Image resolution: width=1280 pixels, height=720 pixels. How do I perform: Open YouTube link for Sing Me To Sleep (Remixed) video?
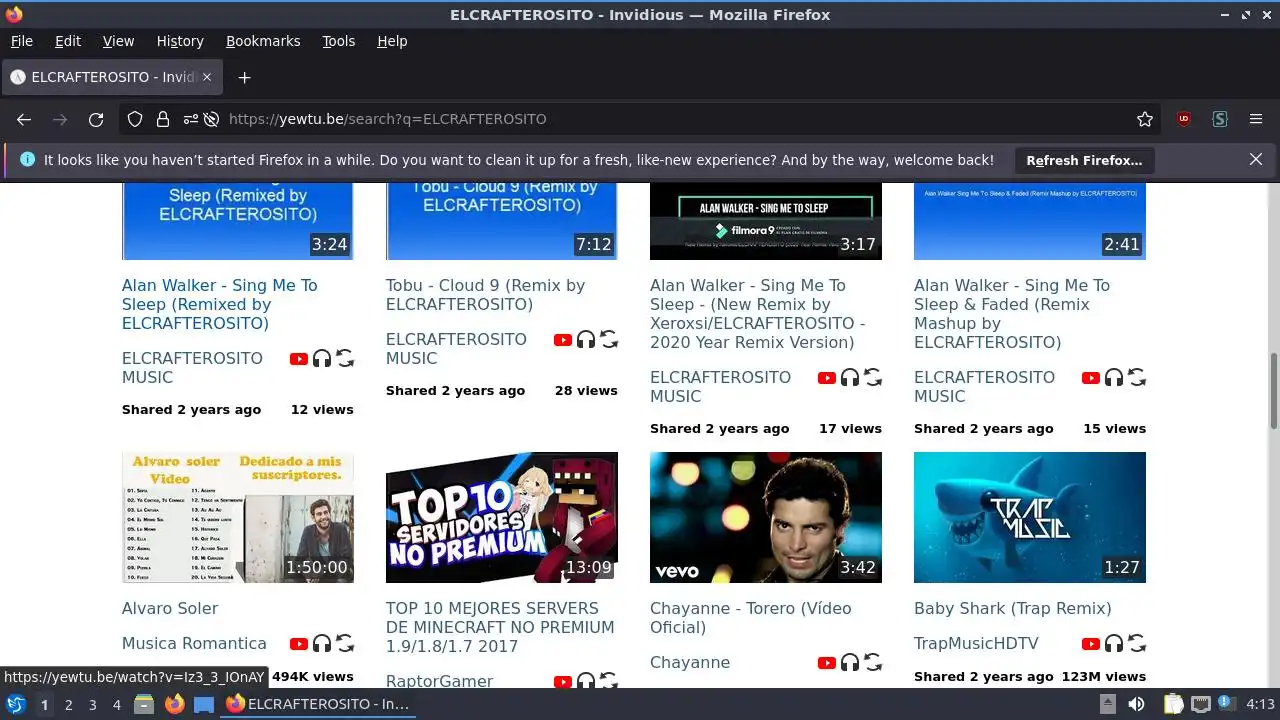tap(299, 358)
